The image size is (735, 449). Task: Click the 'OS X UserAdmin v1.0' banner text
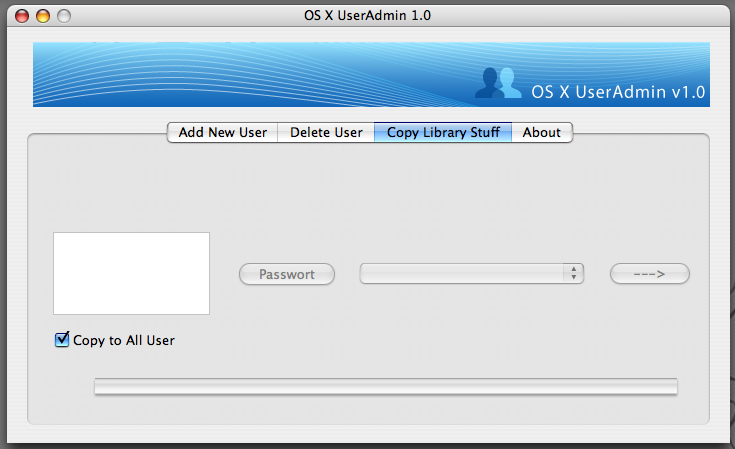click(618, 92)
